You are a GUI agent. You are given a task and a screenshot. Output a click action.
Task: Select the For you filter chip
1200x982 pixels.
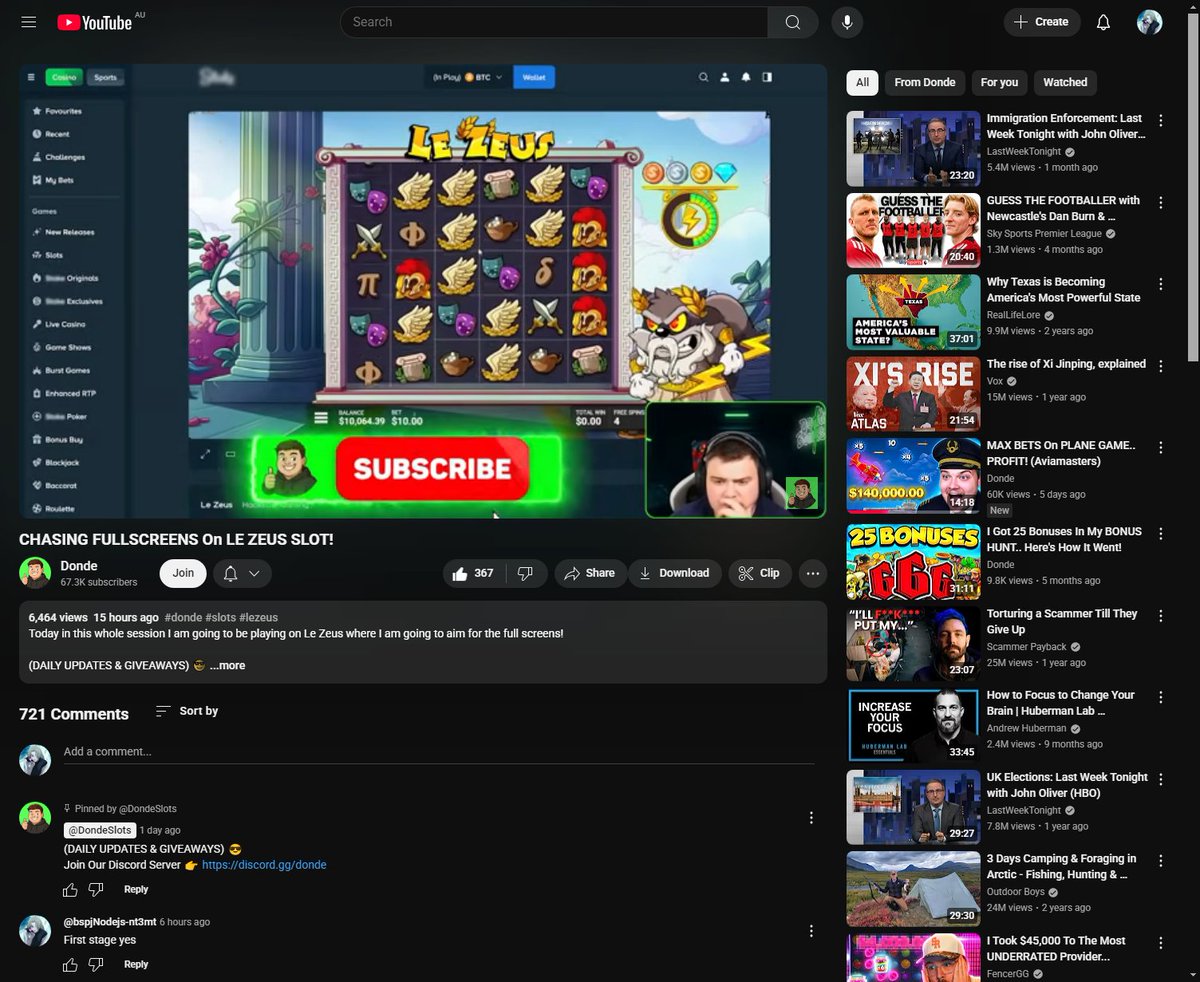click(x=999, y=82)
